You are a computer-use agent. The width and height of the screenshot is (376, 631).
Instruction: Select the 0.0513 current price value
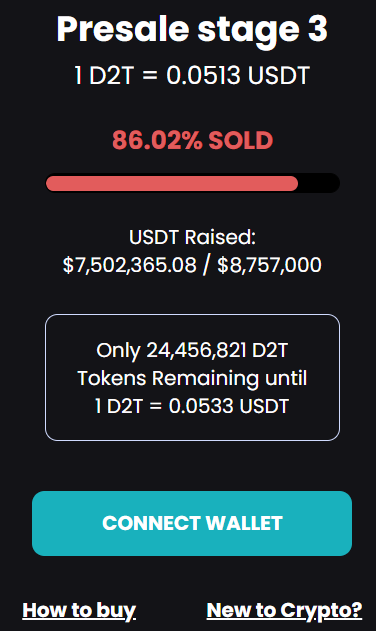click(x=203, y=75)
